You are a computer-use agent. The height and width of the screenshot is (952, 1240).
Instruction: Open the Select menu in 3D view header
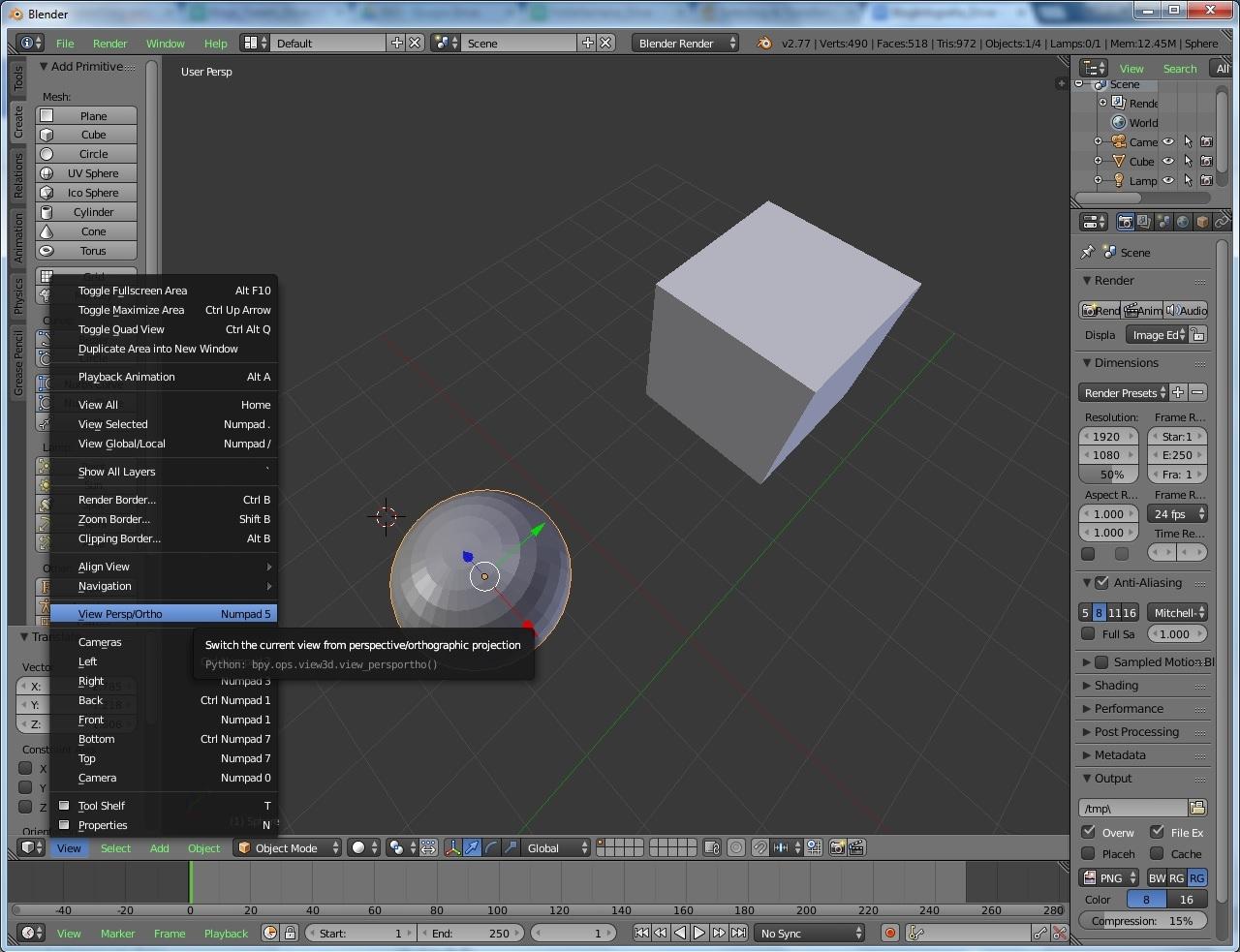point(115,847)
